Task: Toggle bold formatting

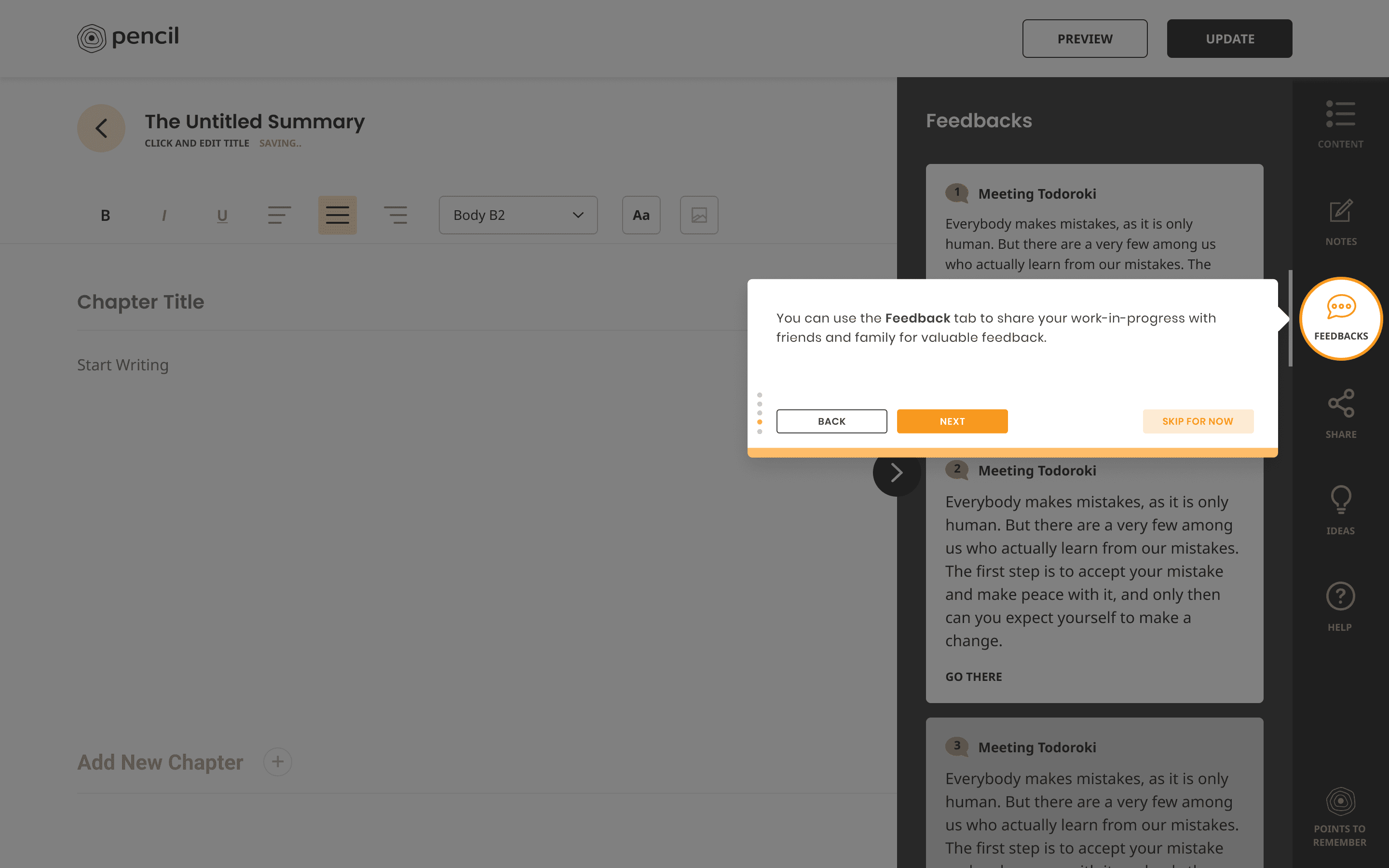Action: [x=106, y=215]
